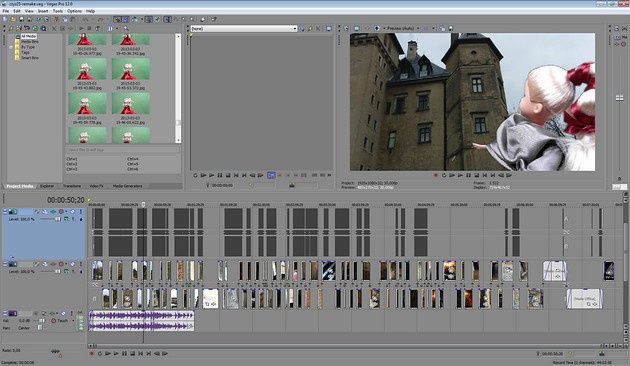The width and height of the screenshot is (630, 366).
Task: Minimize video track 2 height
Action: click(x=5, y=264)
